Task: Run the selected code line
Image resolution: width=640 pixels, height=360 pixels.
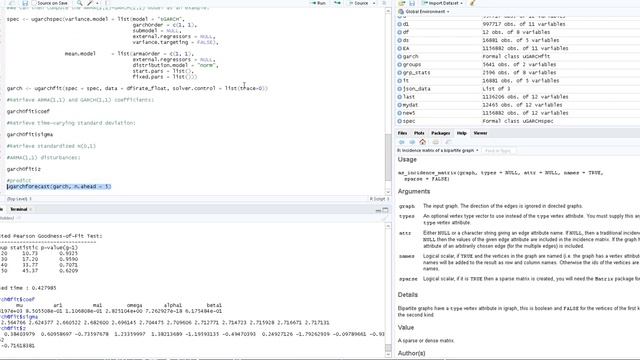Action: coord(318,3)
